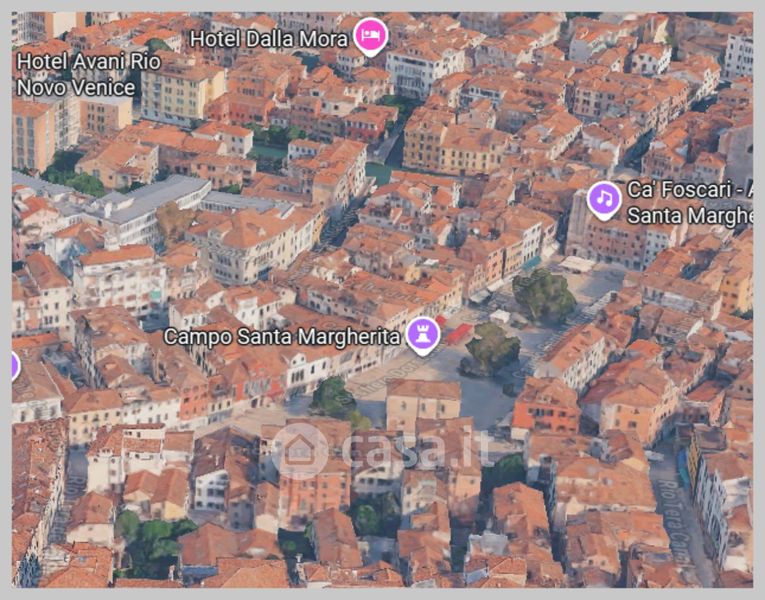Select the tree right of Campo tower pin

tap(493, 347)
